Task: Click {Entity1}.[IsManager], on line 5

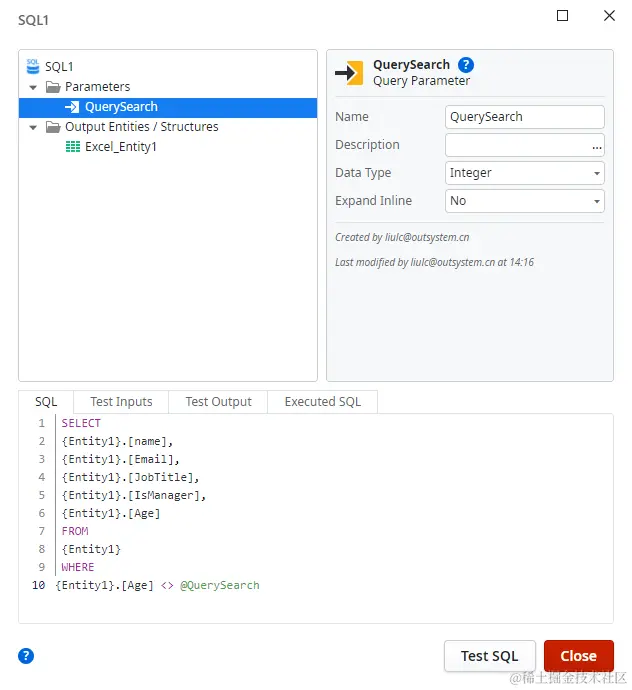Action: point(134,495)
